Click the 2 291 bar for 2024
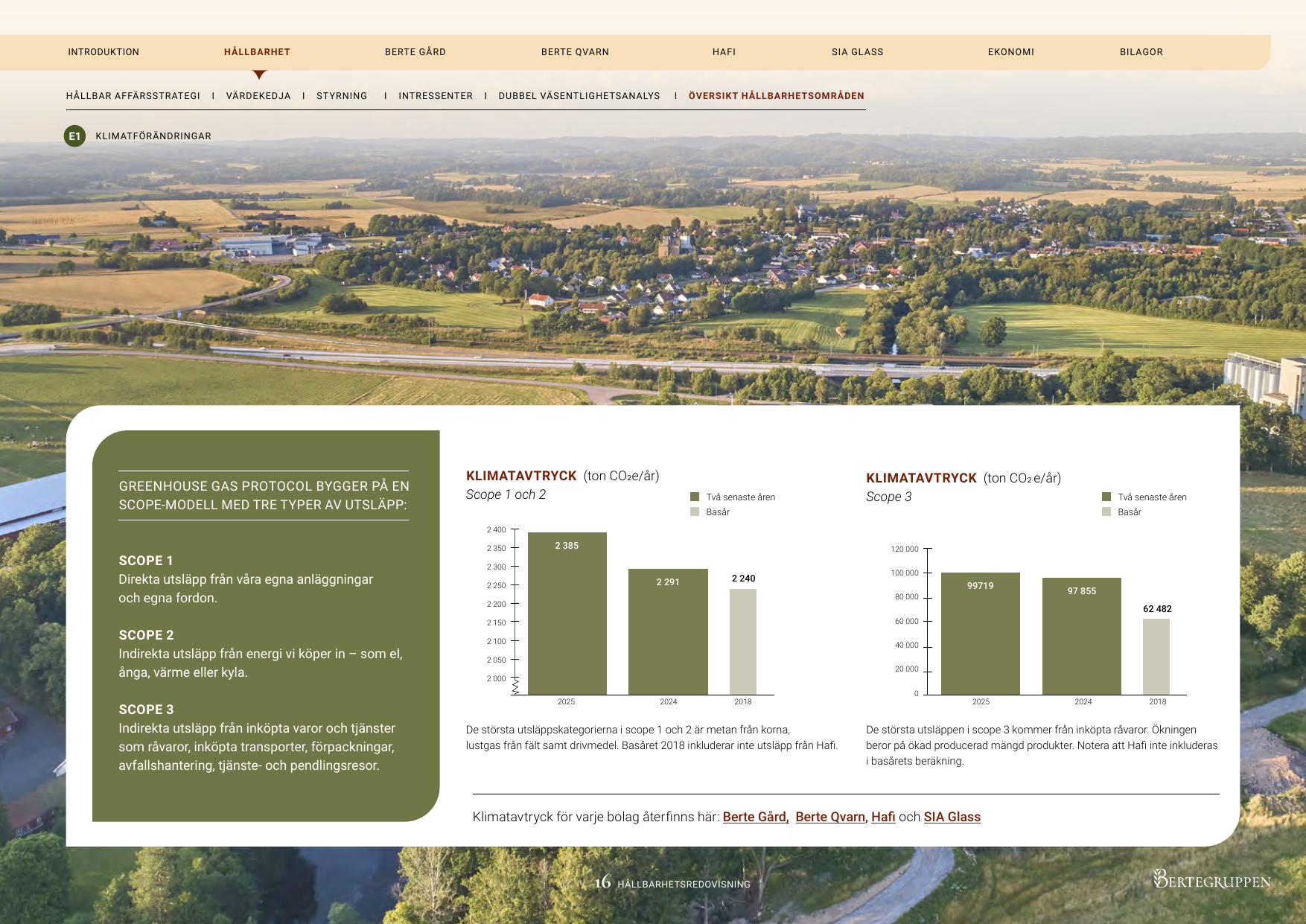This screenshot has width=1306, height=924. pyautogui.click(x=668, y=632)
